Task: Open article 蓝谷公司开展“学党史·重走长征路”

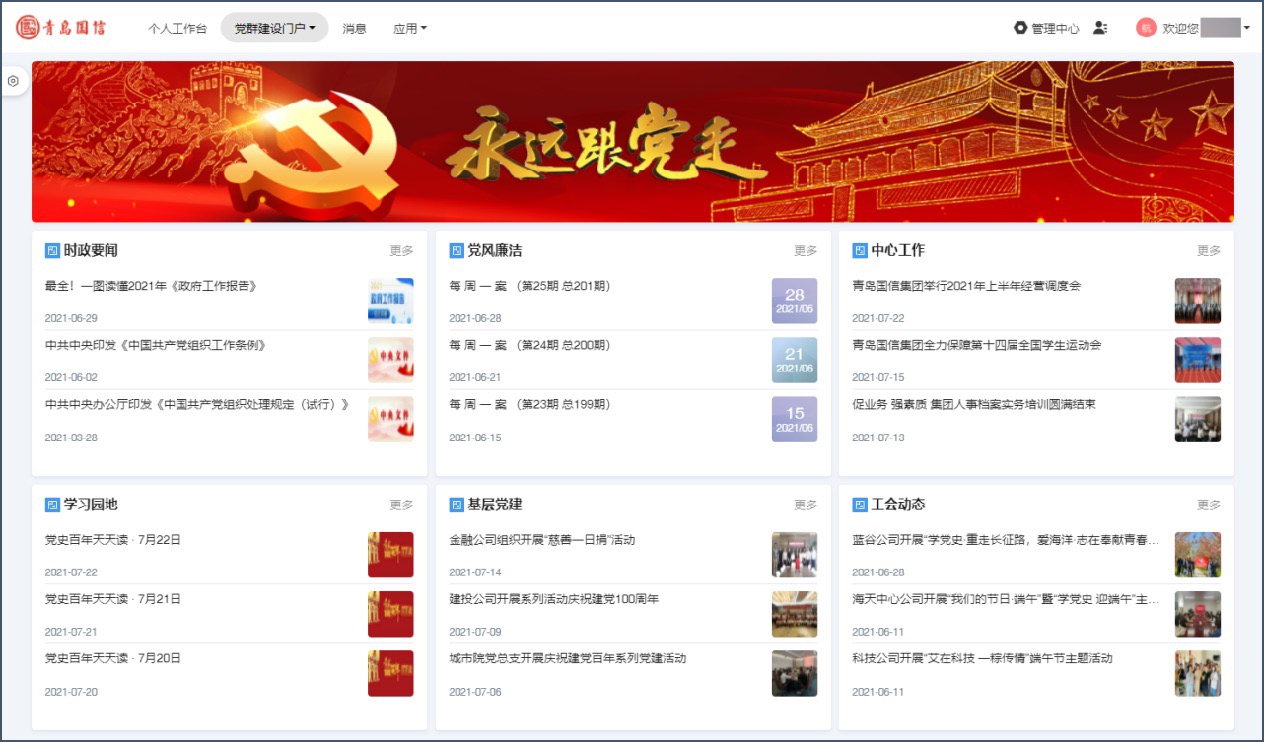Action: 1006,540
